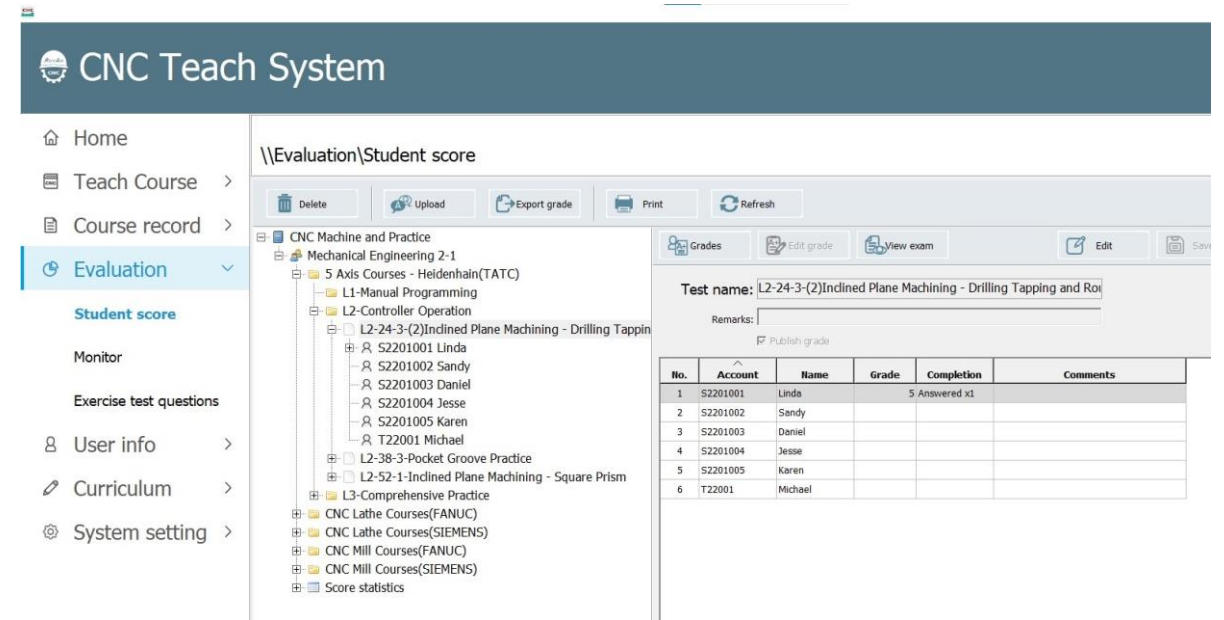1224x620 pixels.
Task: Click the Edit grade button
Action: pos(804,245)
